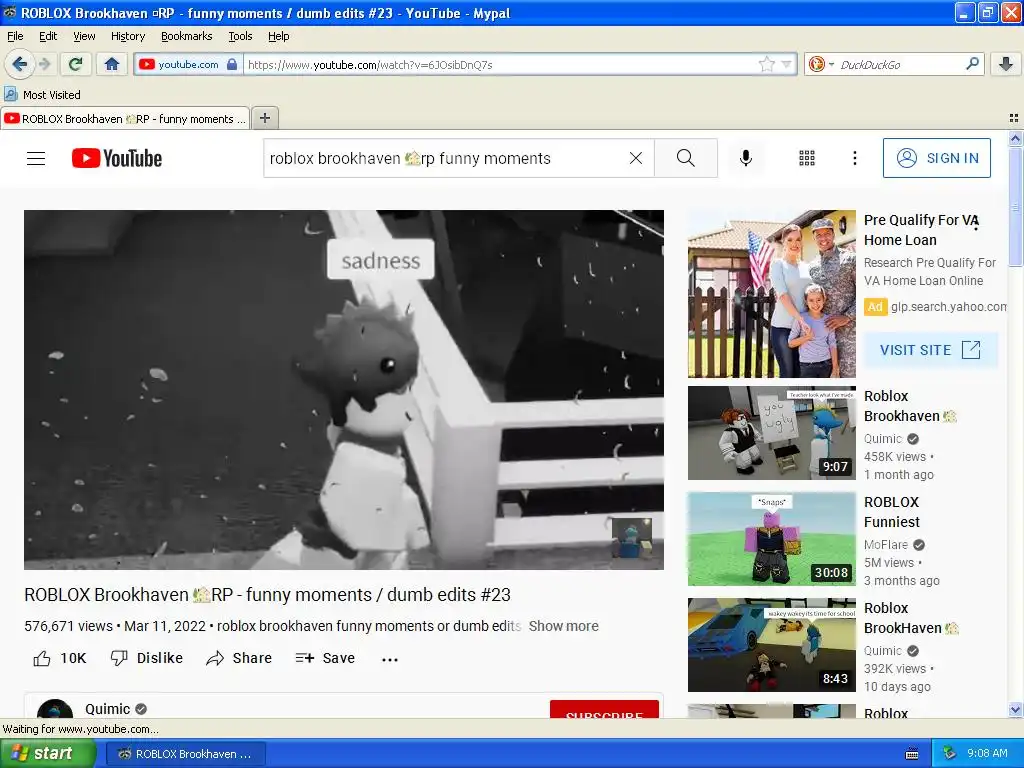
Task: Open the Bookmarks menu
Action: click(186, 37)
